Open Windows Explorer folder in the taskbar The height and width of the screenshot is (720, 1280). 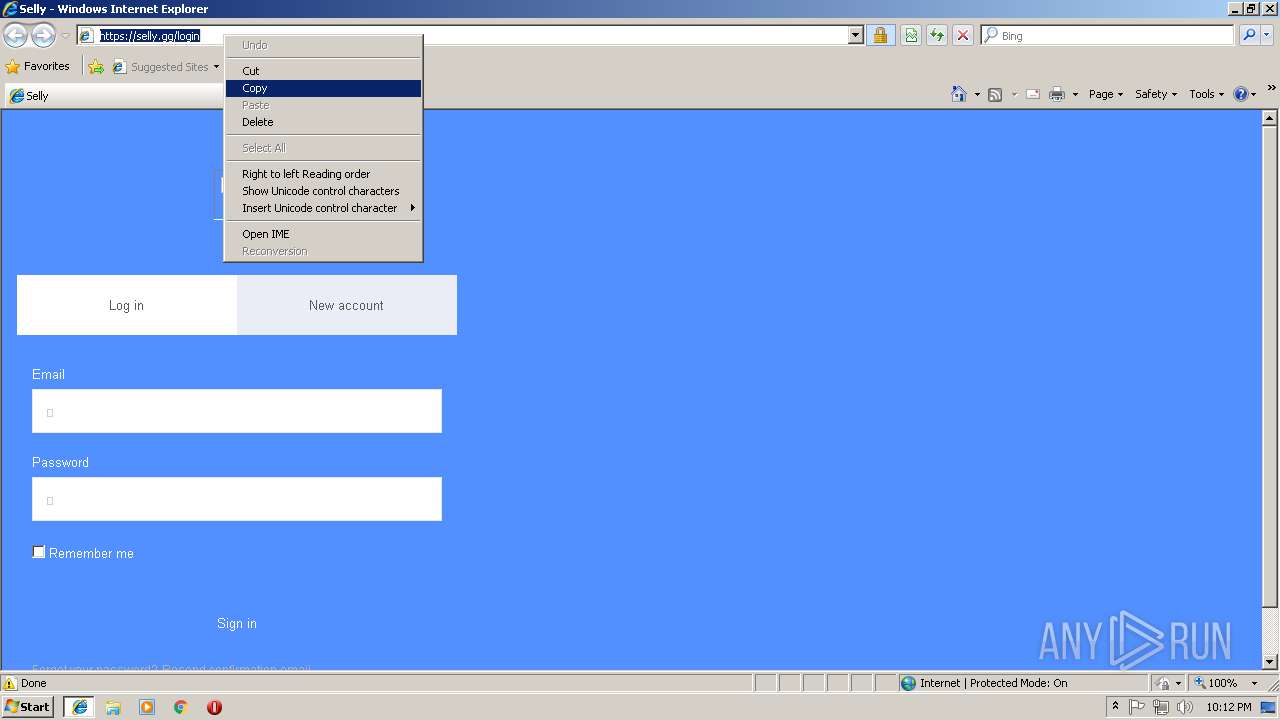click(x=113, y=707)
